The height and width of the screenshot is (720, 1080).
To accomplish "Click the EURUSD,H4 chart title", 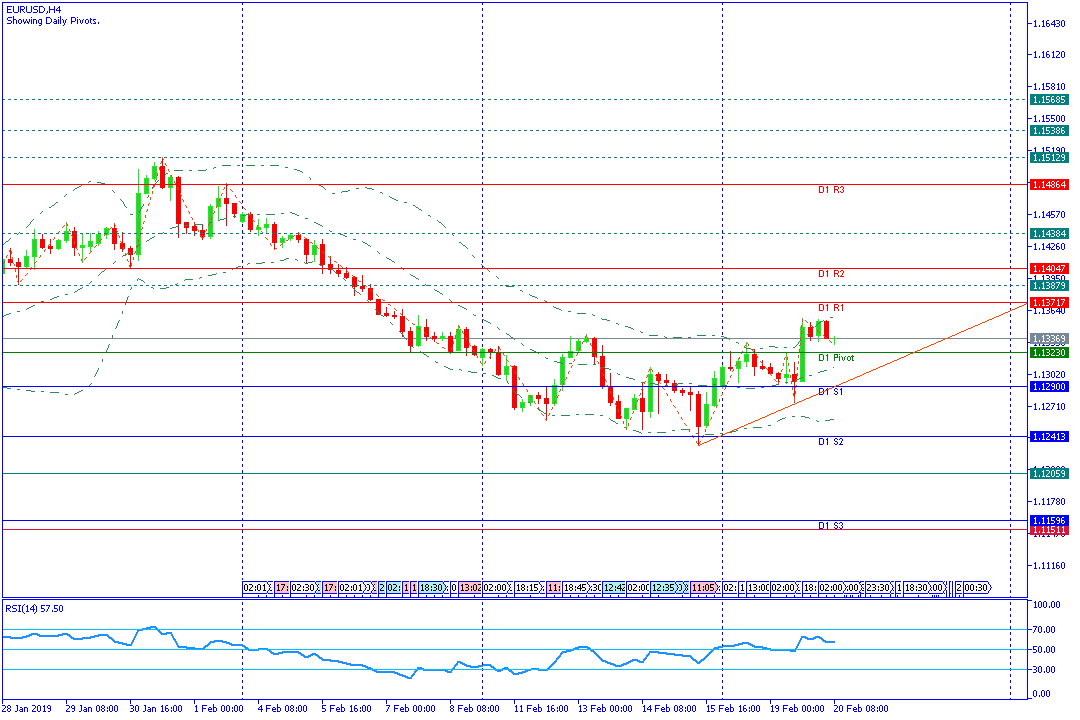I will 30,9.
